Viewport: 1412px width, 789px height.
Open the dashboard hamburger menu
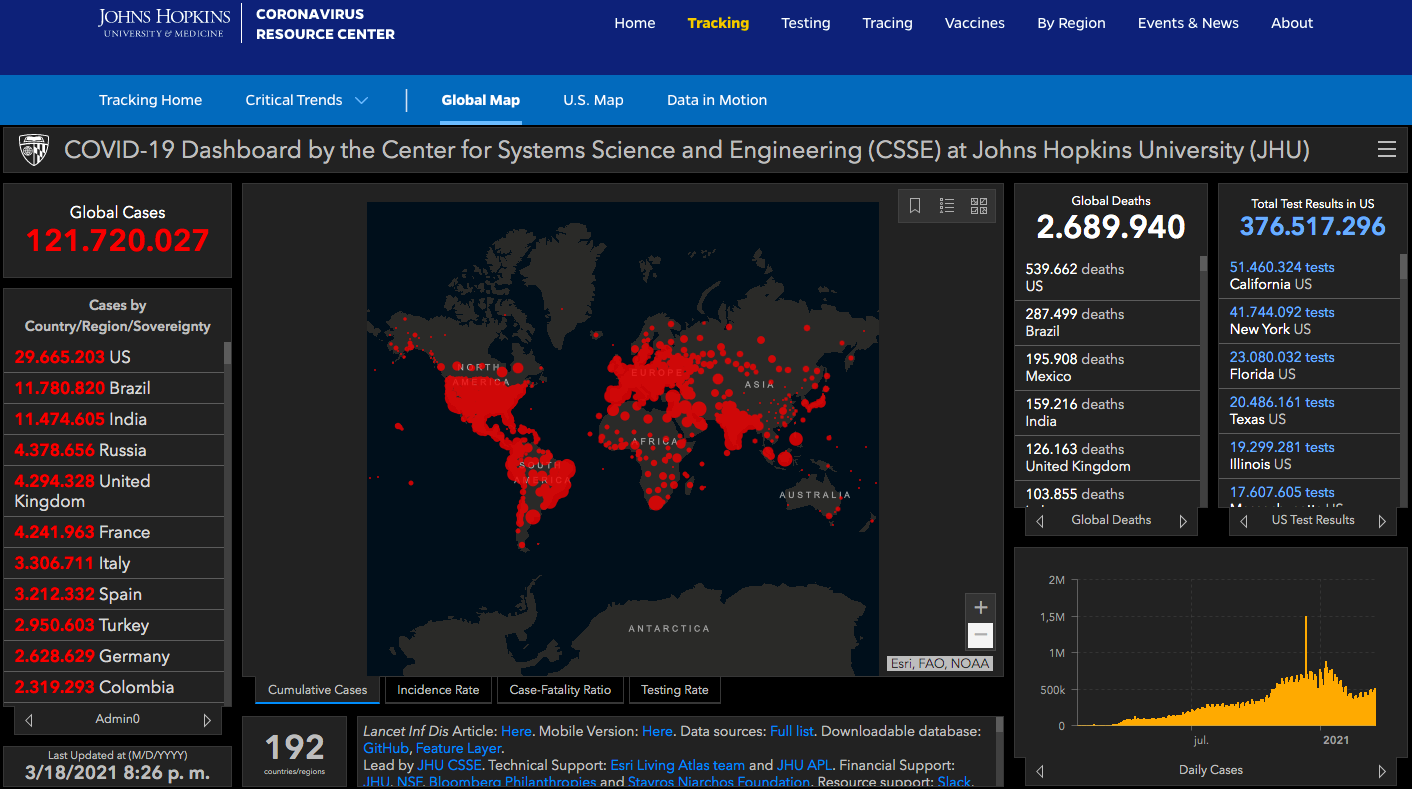click(1386, 150)
